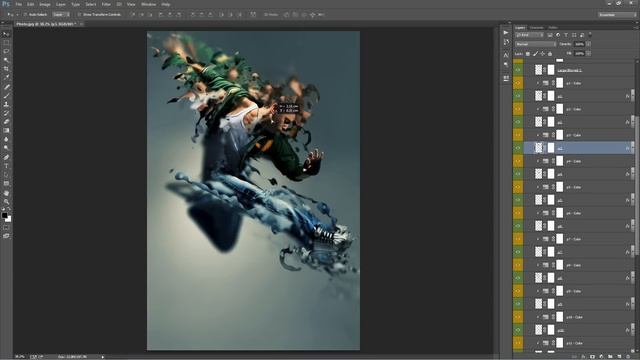The height and width of the screenshot is (360, 640).
Task: Open the Essentials workspace dropdown
Action: (617, 15)
